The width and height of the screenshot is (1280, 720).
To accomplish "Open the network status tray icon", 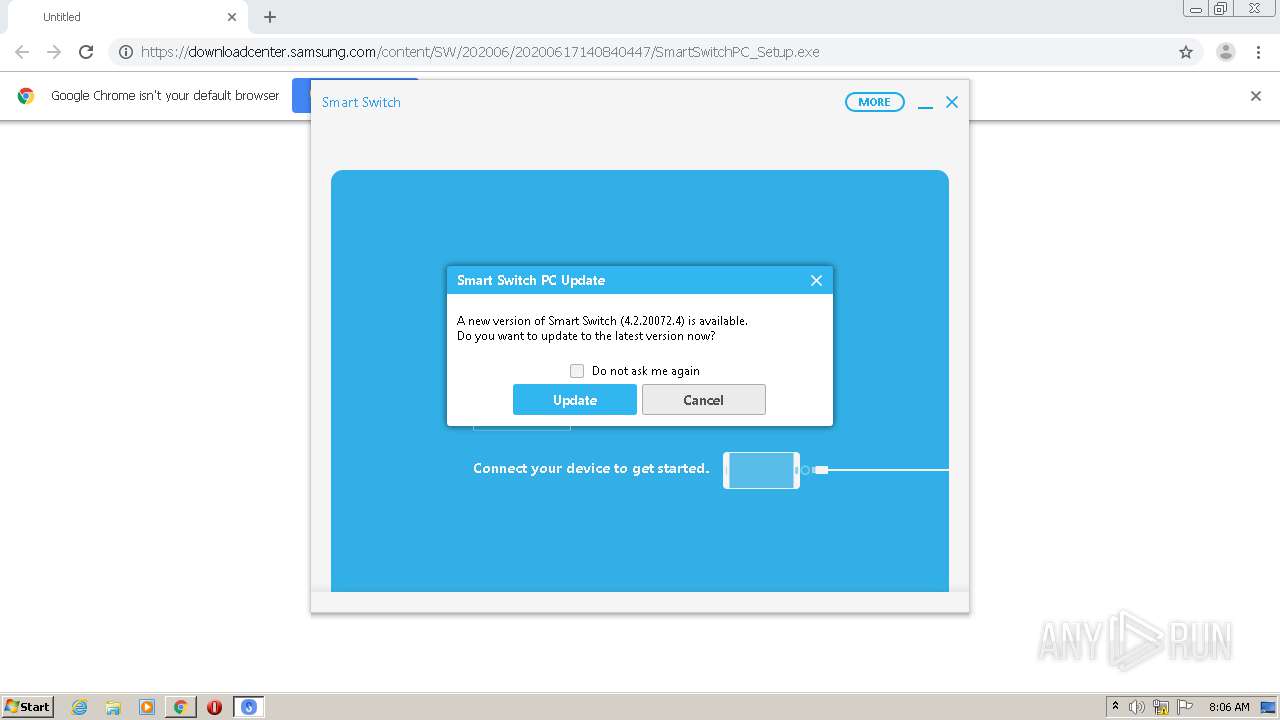I will (x=1161, y=707).
